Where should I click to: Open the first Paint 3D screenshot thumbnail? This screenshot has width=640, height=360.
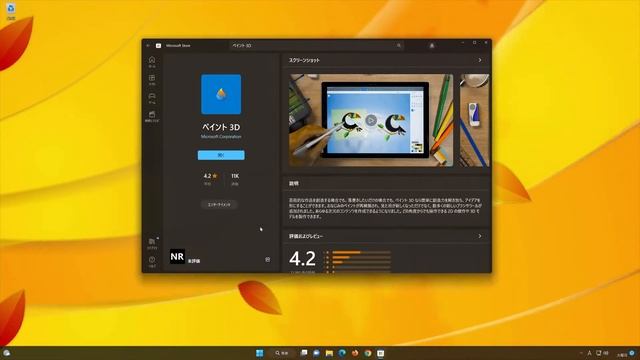tap(371, 120)
